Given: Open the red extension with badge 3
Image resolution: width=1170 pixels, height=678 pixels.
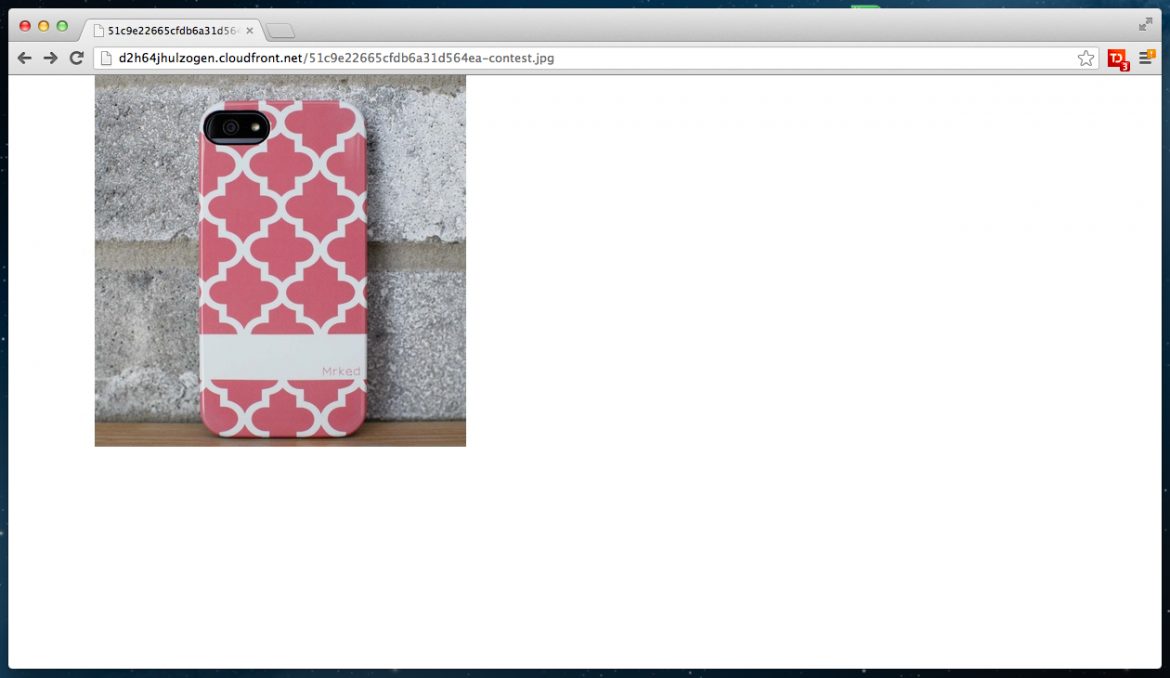Looking at the screenshot, I should (1116, 59).
